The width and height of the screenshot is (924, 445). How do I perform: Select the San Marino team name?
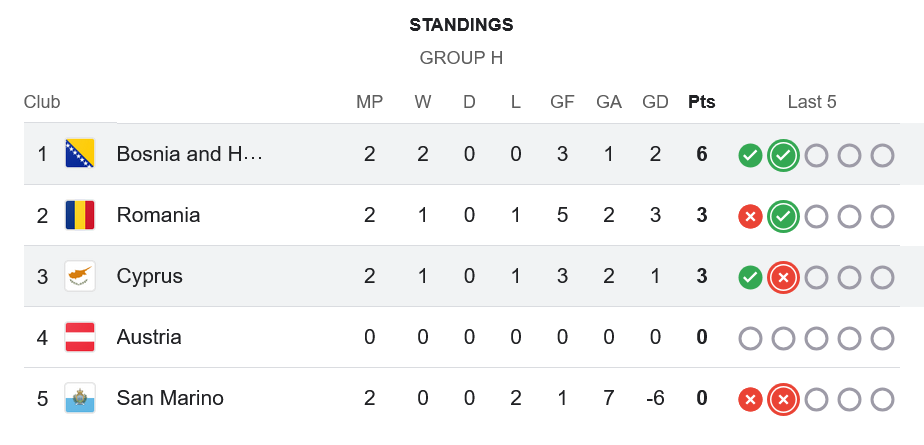click(170, 398)
